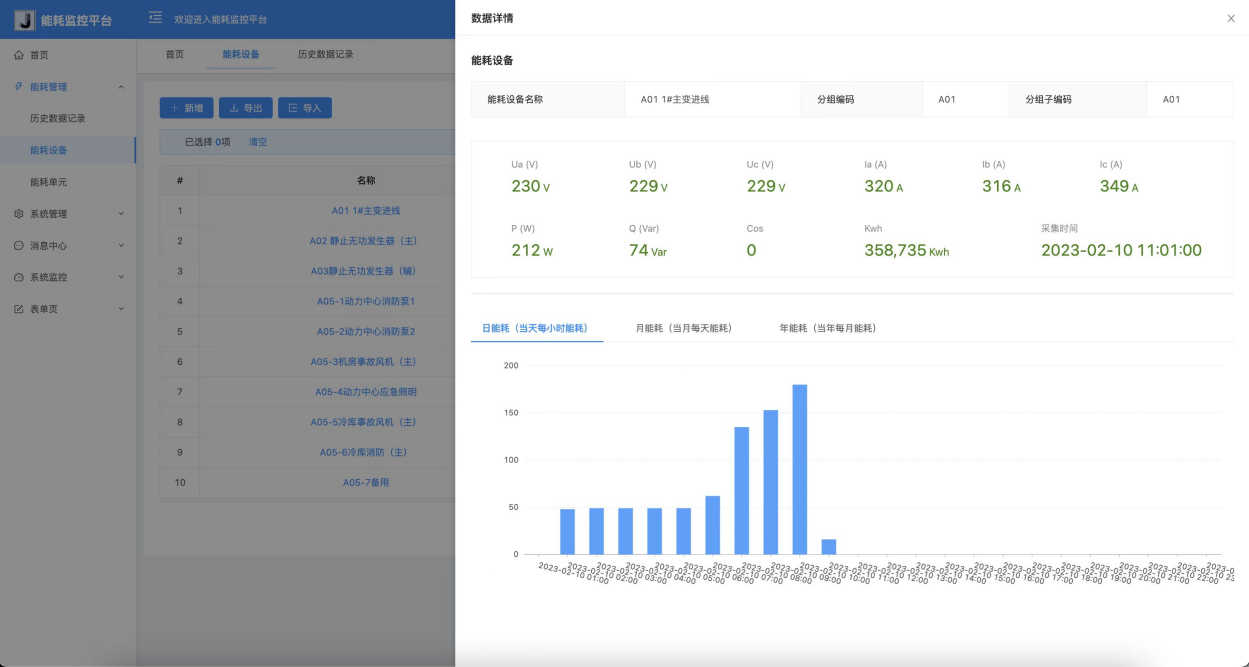1249x667 pixels.
Task: Click the system management gear icon
Action: pos(19,214)
